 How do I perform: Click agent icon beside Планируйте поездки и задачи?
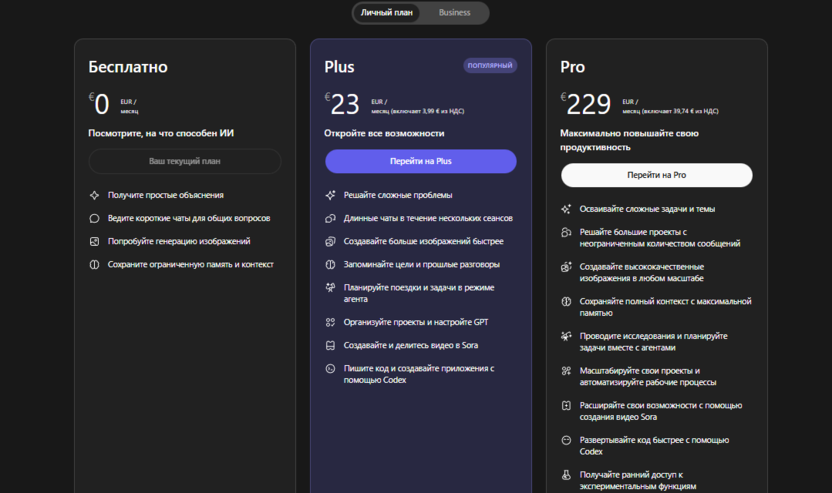pyautogui.click(x=330, y=287)
